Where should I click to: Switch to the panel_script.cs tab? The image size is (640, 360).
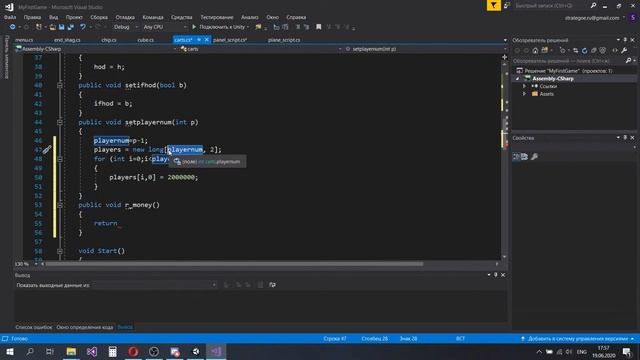click(230, 40)
